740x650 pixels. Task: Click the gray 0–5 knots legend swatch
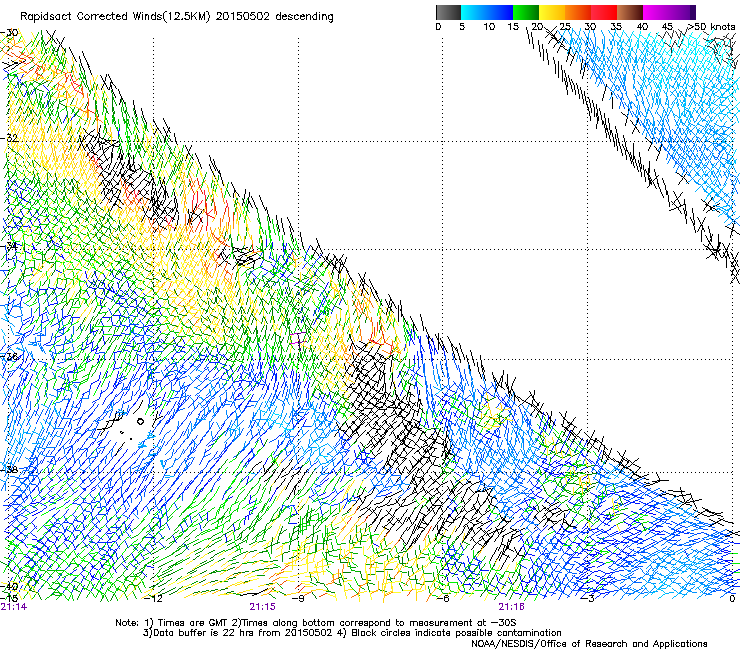(x=448, y=12)
